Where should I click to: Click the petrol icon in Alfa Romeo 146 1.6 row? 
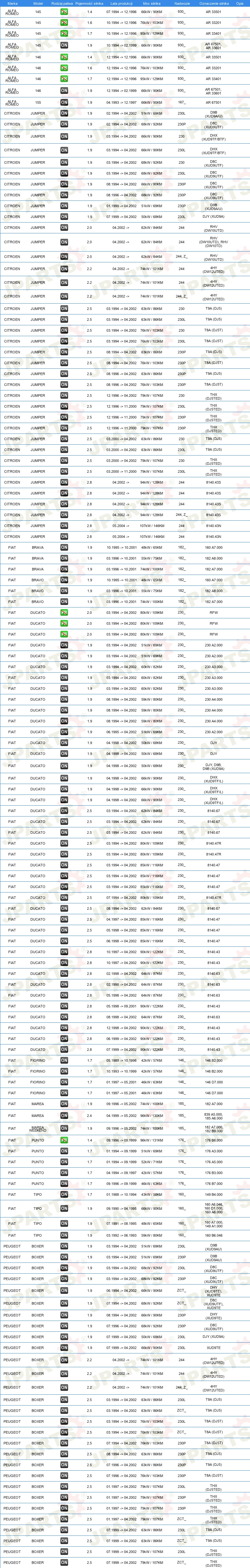coord(64,68)
